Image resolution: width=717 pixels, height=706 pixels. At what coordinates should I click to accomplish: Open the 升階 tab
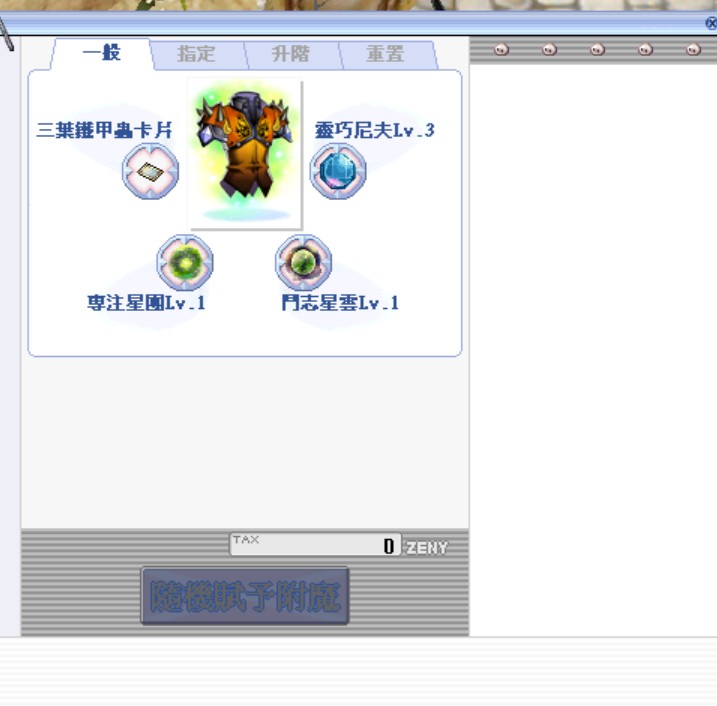[292, 54]
